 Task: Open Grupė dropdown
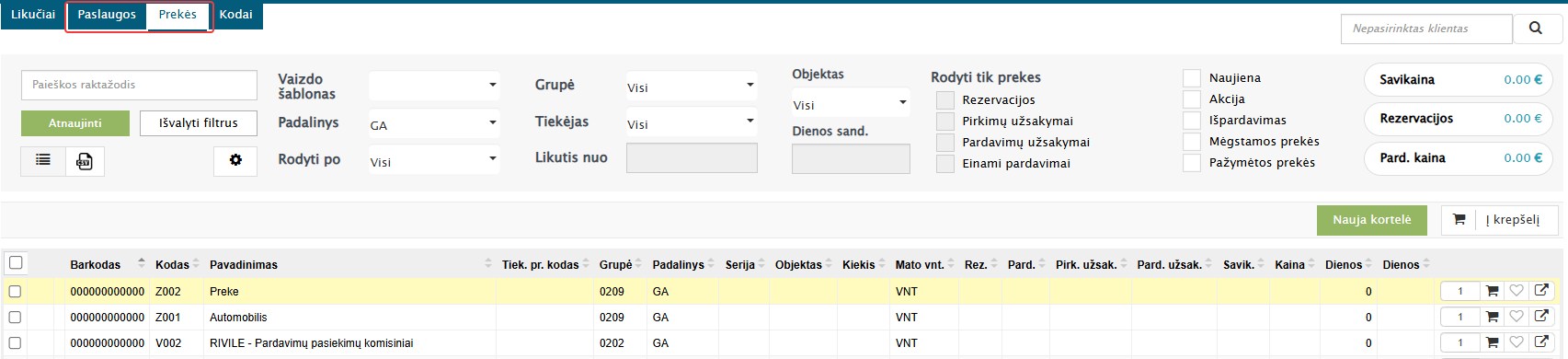692,86
